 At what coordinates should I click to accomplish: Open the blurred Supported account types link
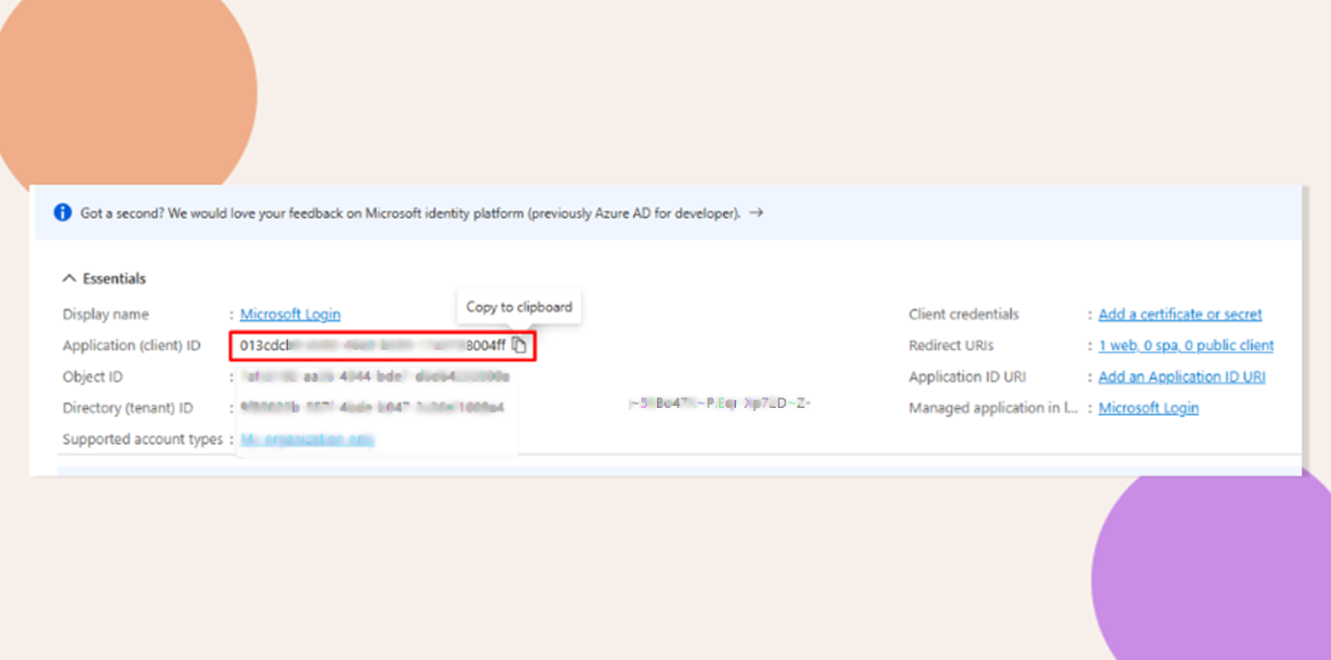tap(307, 440)
